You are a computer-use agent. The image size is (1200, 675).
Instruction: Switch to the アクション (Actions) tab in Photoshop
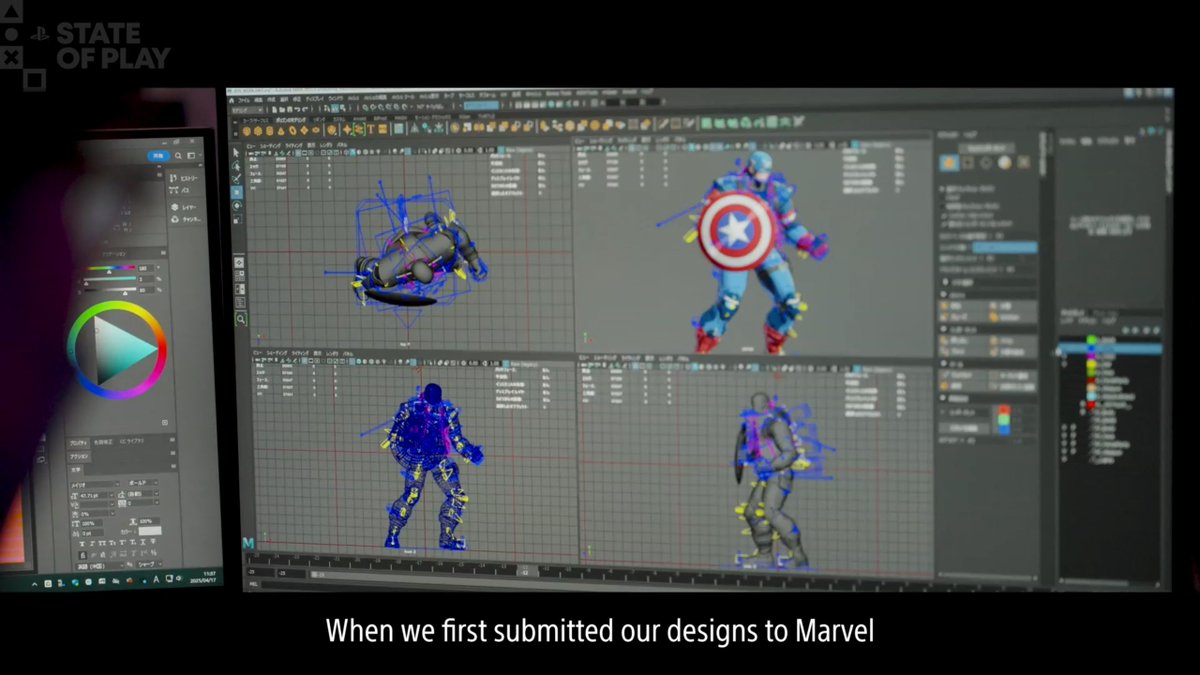pos(79,456)
